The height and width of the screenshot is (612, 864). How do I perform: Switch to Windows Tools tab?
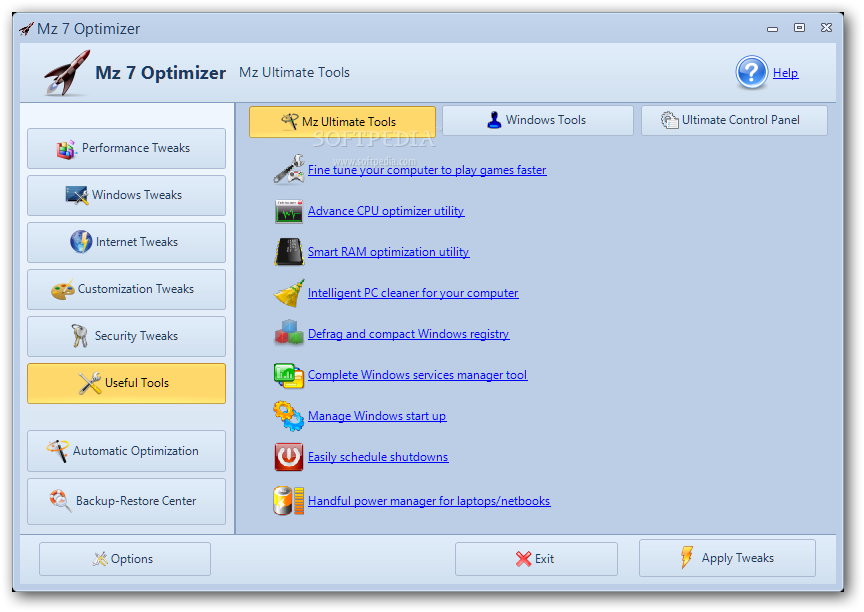click(x=538, y=120)
